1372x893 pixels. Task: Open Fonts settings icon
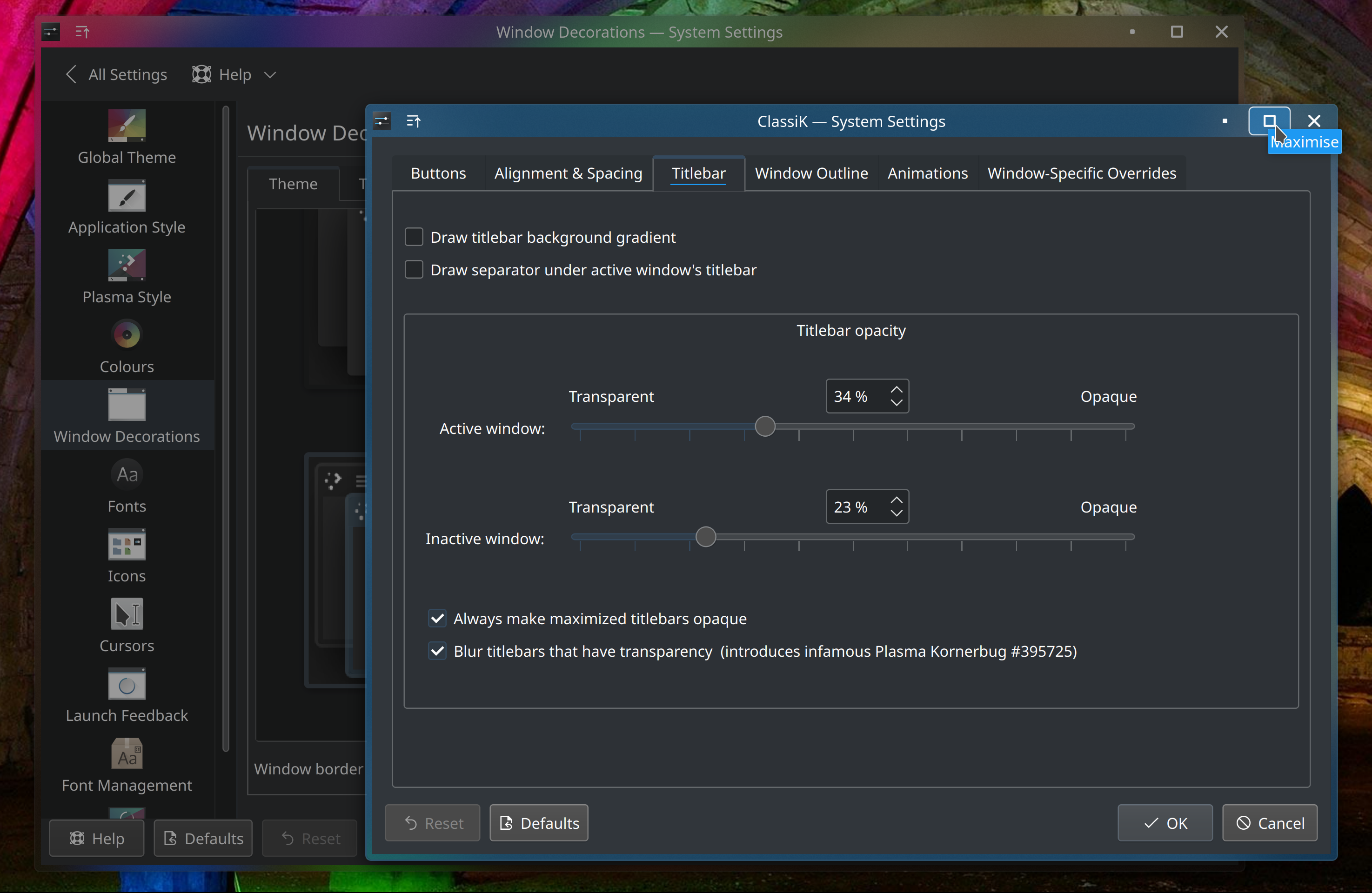(x=127, y=474)
